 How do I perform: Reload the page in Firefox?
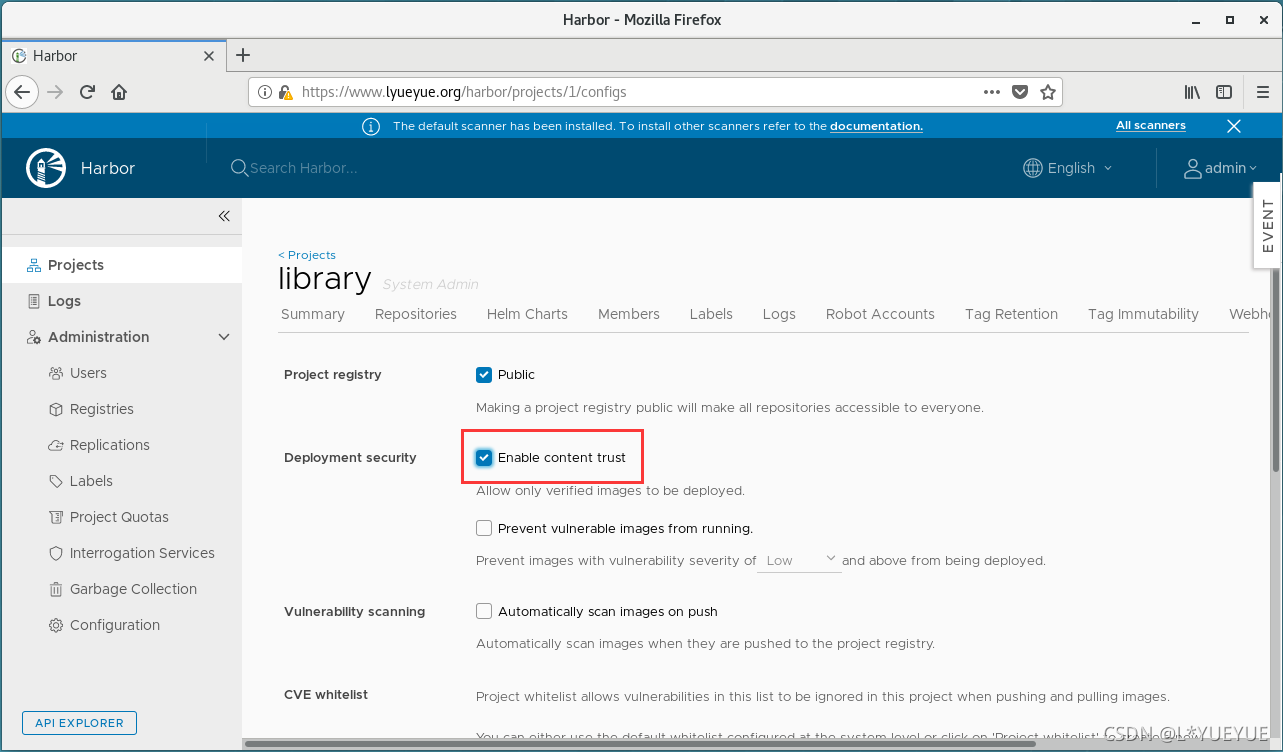87,92
